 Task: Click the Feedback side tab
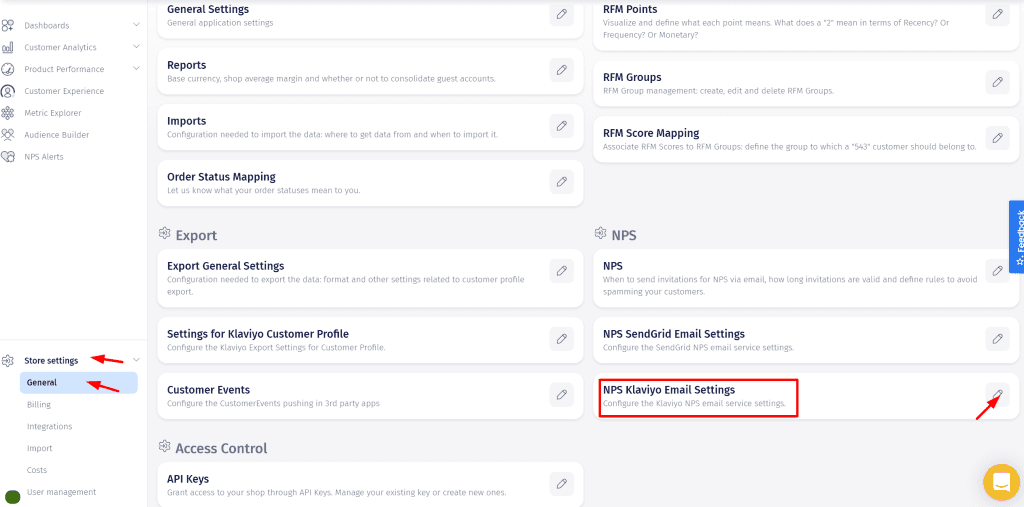tap(1017, 237)
